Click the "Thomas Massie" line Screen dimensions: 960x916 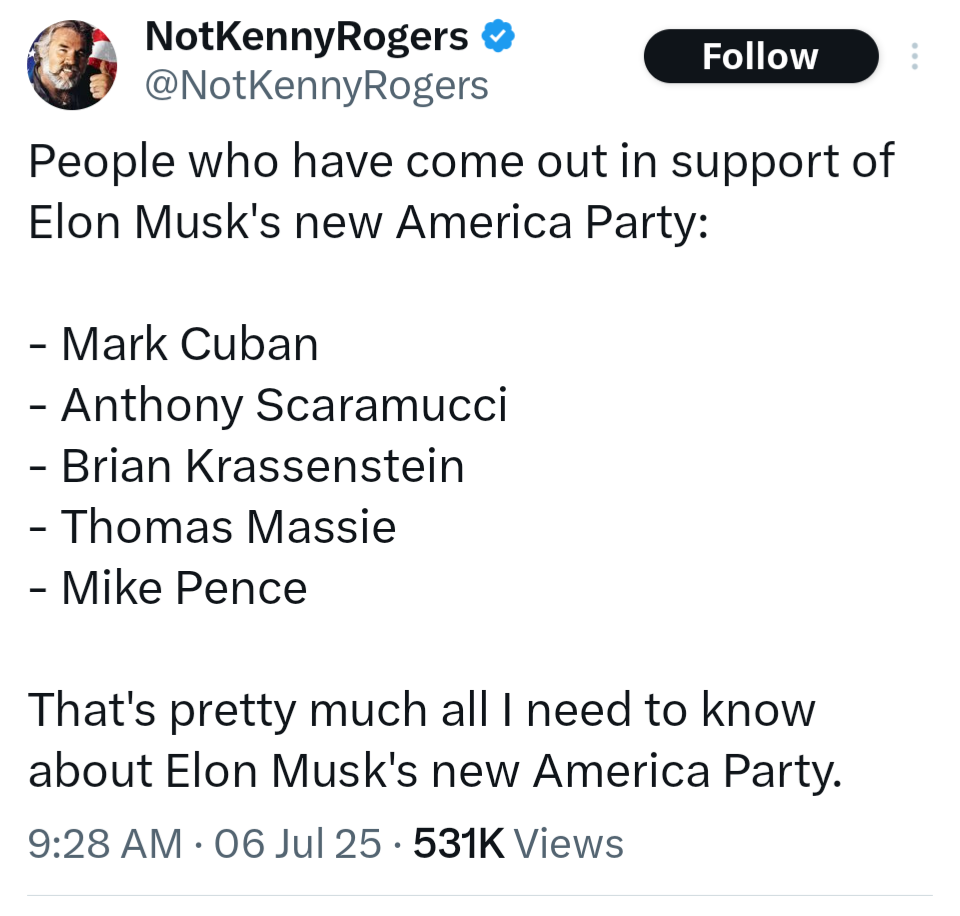click(x=212, y=527)
